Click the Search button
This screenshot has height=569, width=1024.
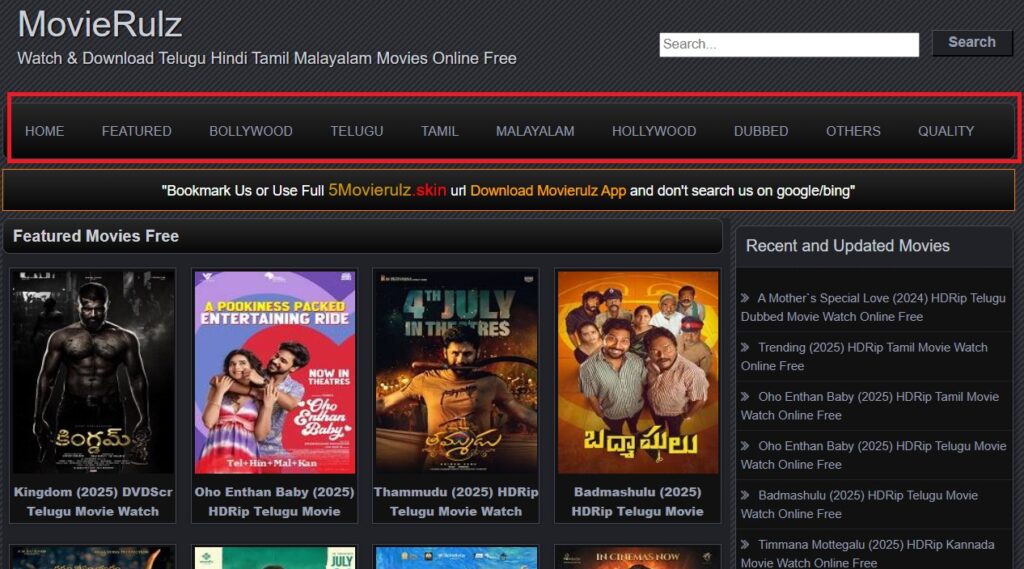[972, 42]
